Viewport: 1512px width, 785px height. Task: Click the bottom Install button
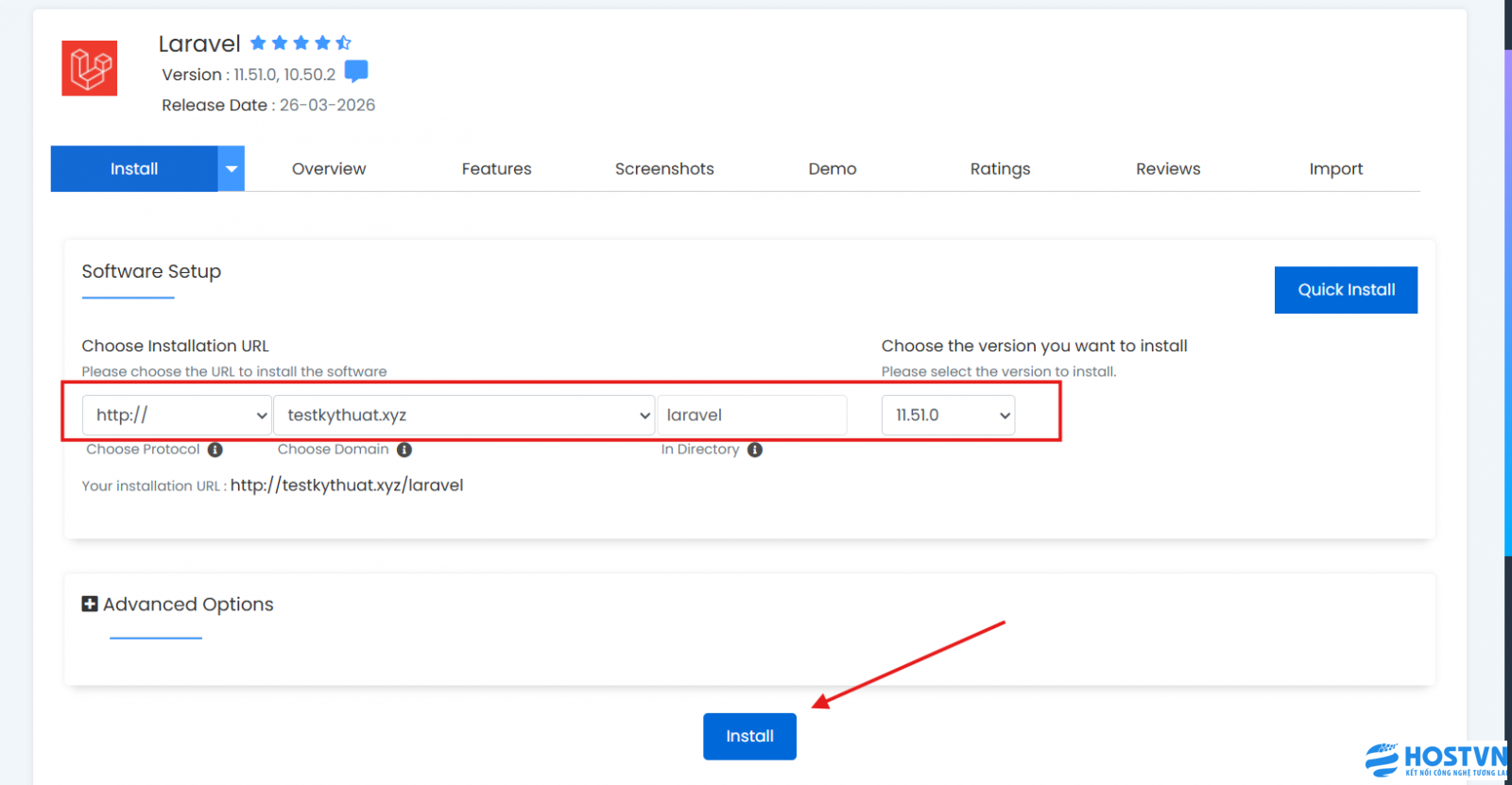(x=749, y=736)
